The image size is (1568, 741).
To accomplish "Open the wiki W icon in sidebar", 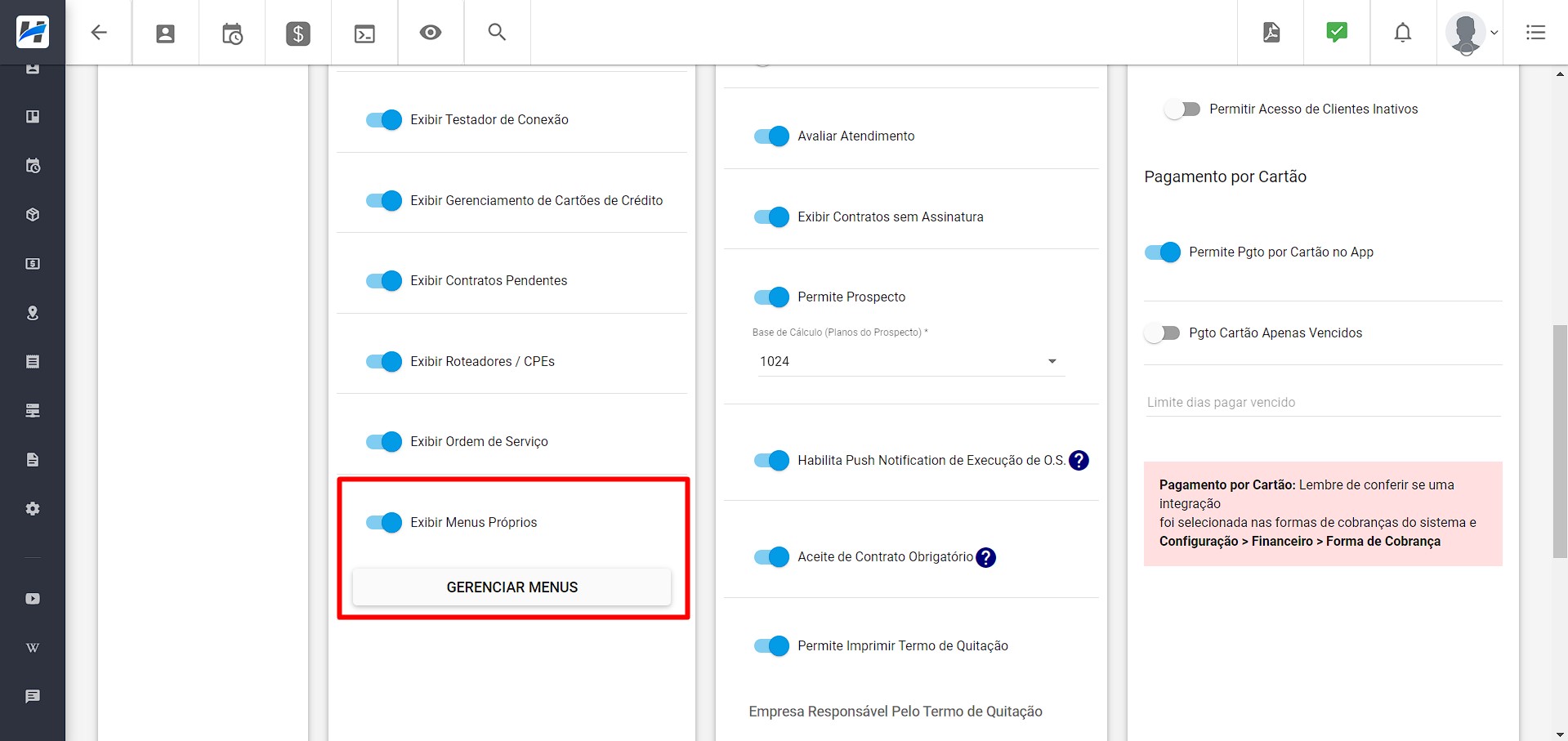I will [x=33, y=648].
